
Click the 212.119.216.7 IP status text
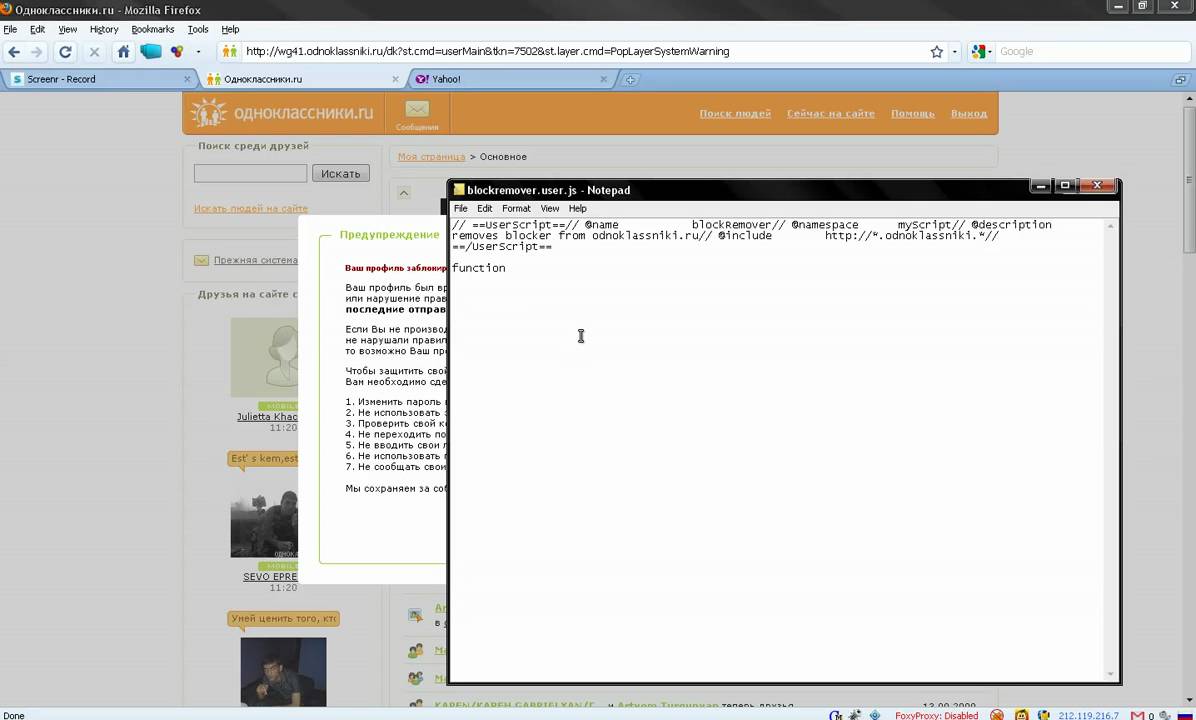(x=1088, y=715)
